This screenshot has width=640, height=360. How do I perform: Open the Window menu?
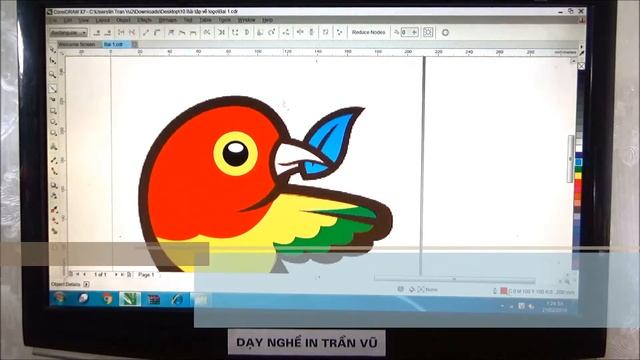pos(246,20)
